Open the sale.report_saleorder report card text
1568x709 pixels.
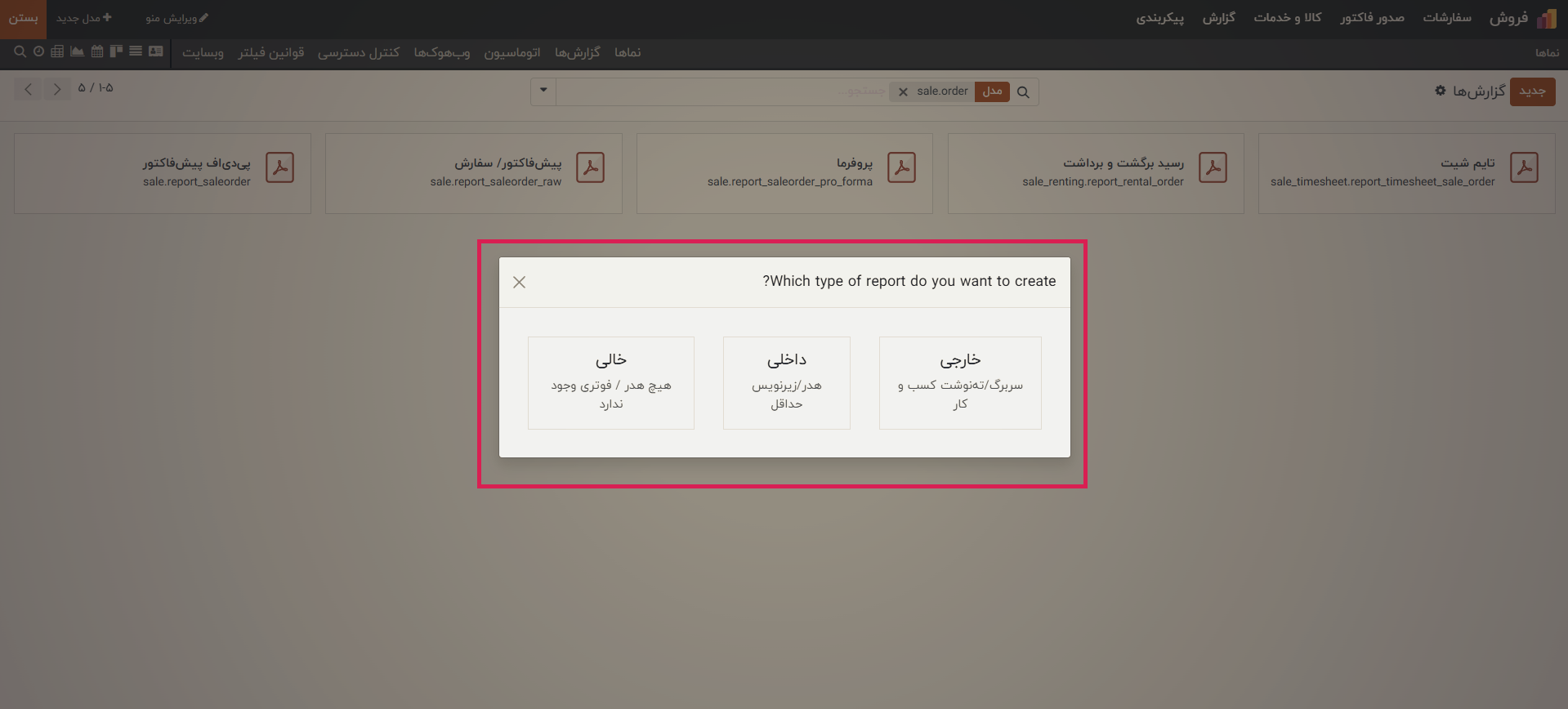click(197, 181)
